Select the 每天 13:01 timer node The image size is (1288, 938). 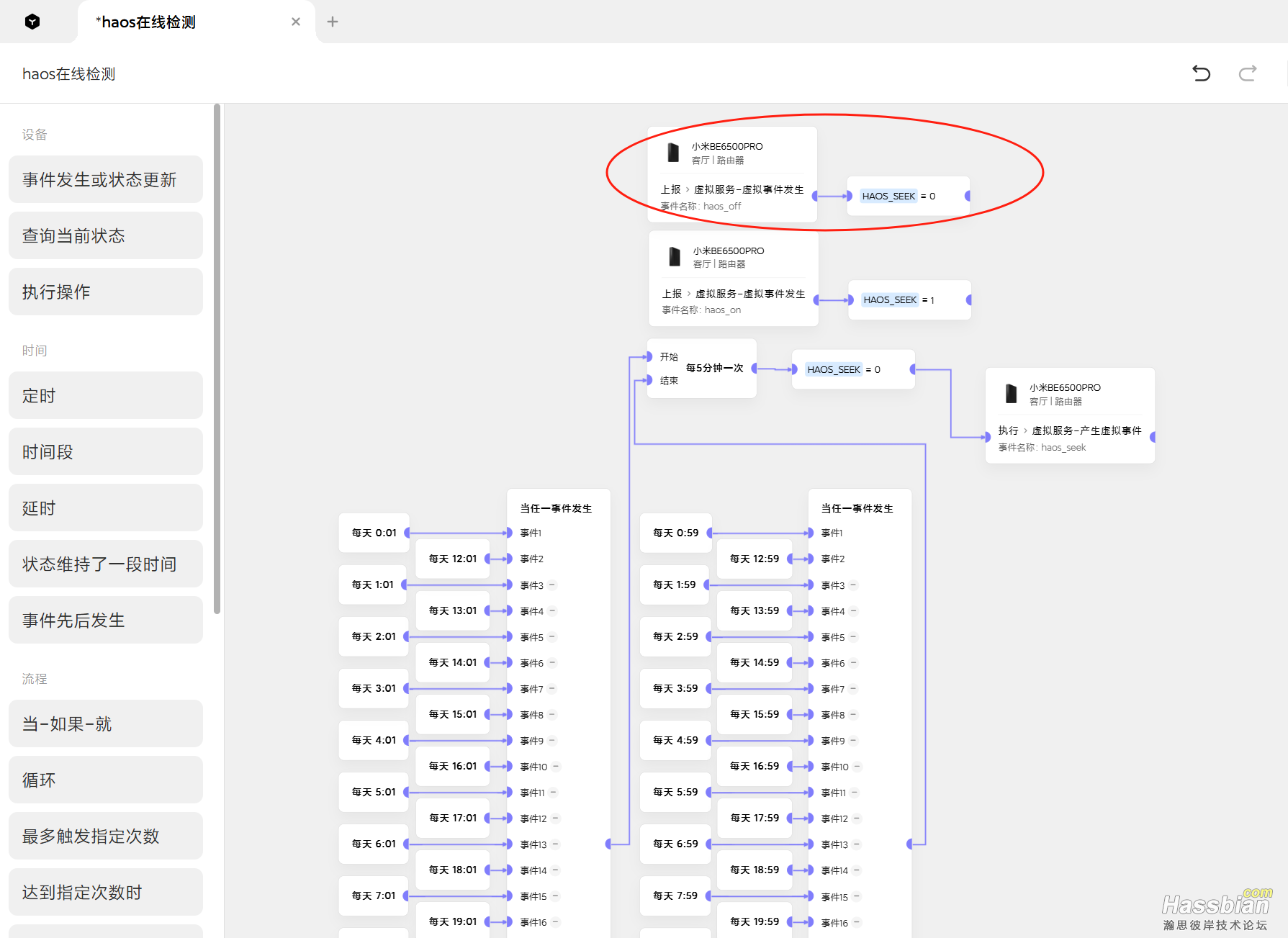click(453, 610)
